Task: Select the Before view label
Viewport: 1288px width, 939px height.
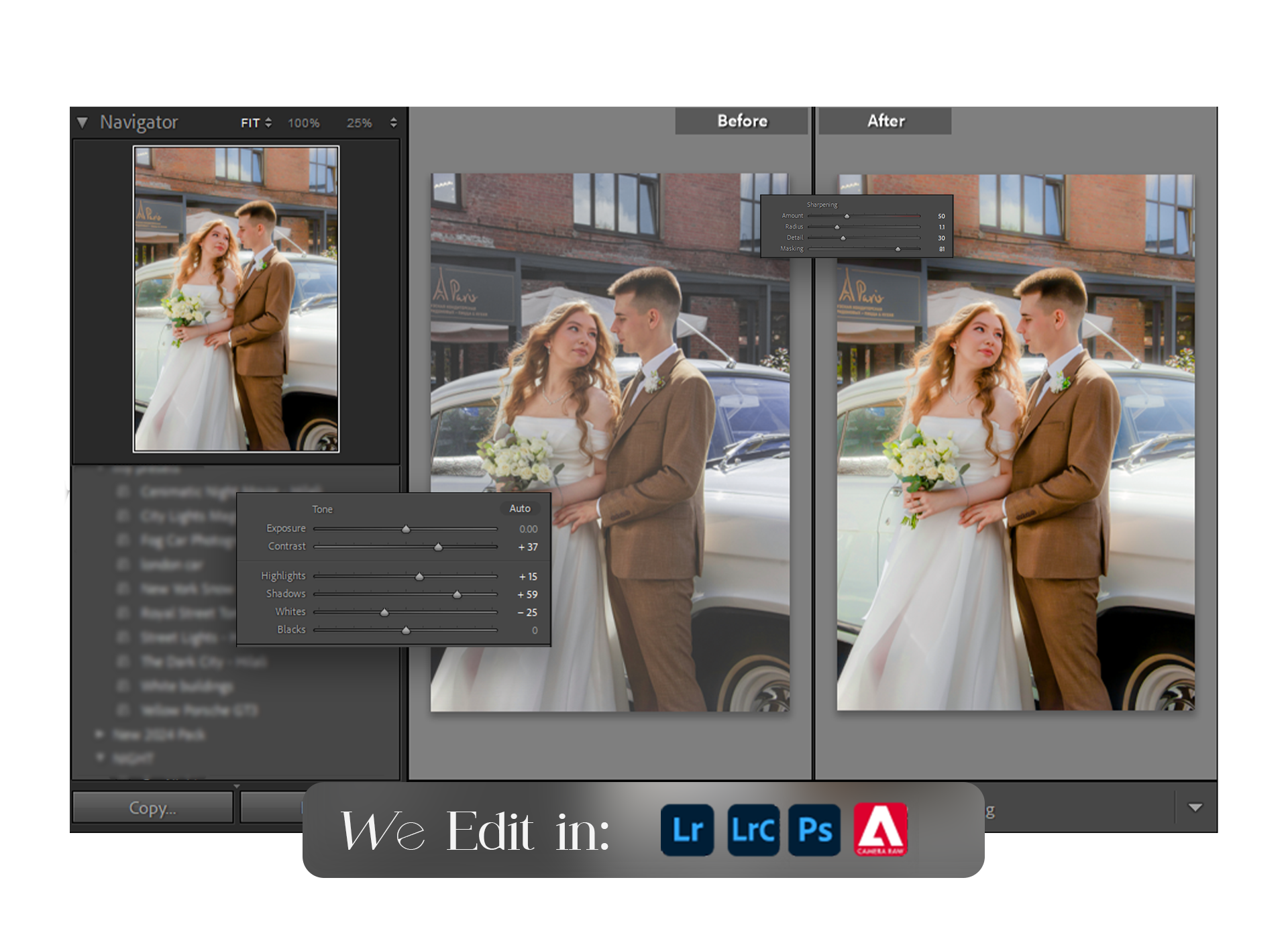Action: coord(741,121)
